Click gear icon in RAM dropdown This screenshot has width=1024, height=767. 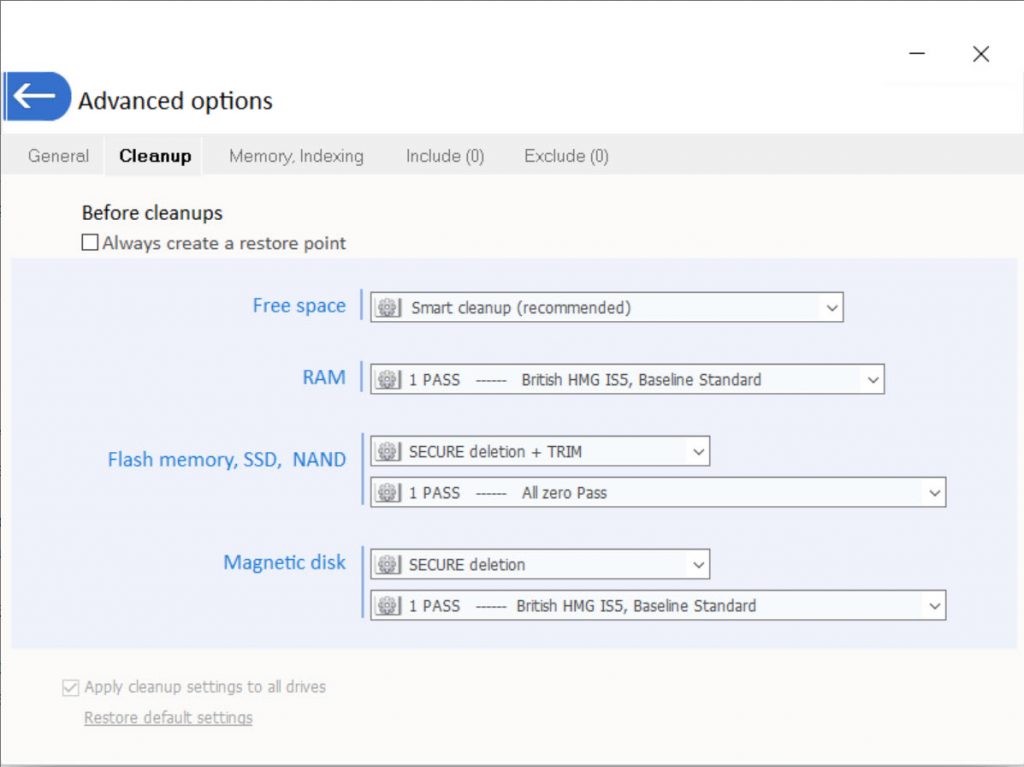tap(388, 380)
